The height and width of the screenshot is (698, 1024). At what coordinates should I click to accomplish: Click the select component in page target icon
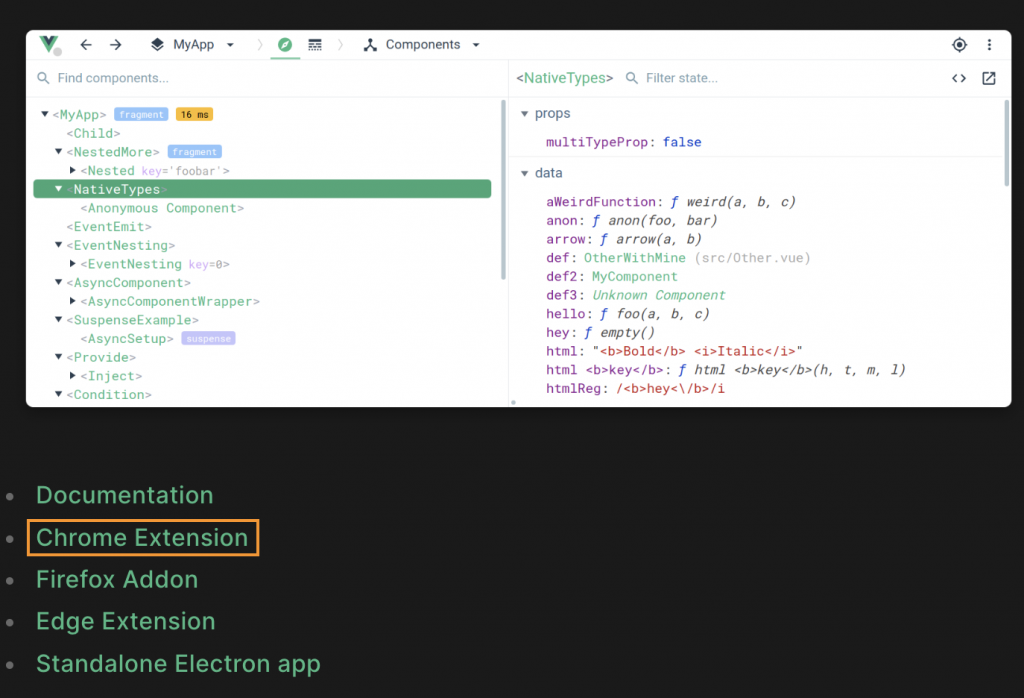click(x=959, y=44)
